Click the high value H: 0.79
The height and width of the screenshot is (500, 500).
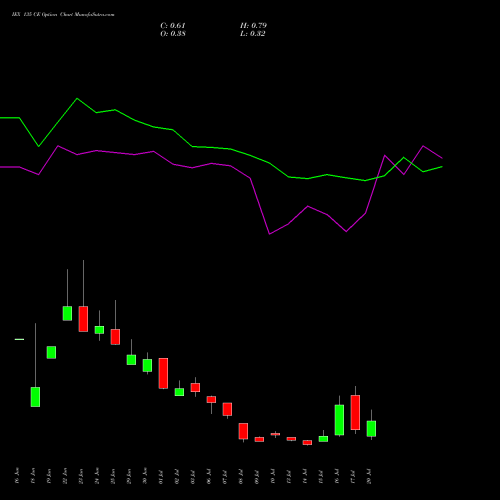(x=253, y=26)
